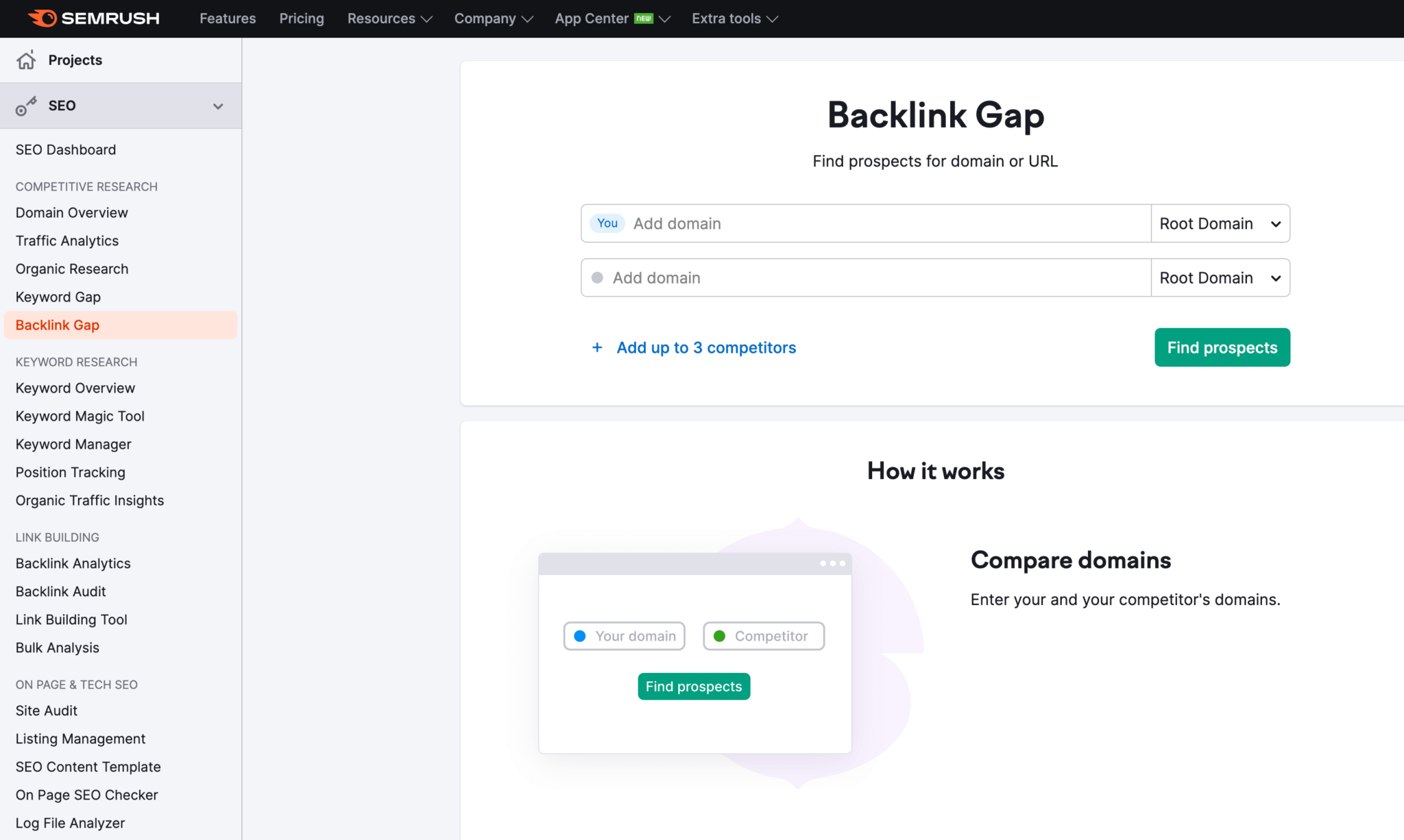
Task: Click 'Add up to 3 competitors' link
Action: point(705,347)
